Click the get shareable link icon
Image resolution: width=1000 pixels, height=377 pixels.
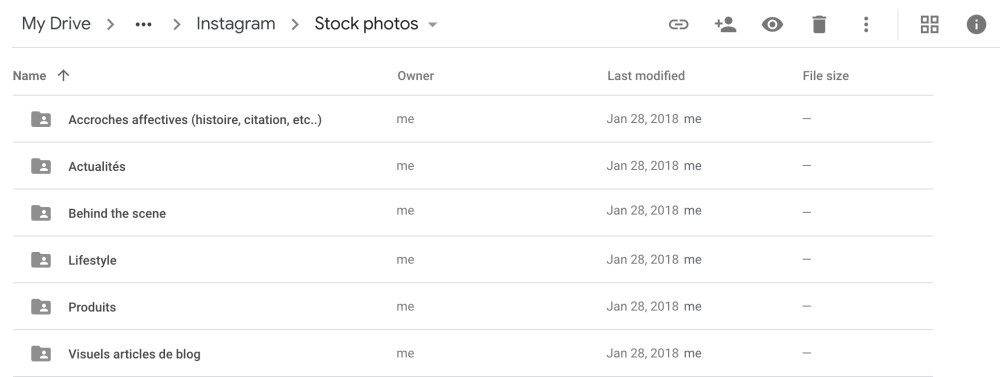pyautogui.click(x=679, y=25)
